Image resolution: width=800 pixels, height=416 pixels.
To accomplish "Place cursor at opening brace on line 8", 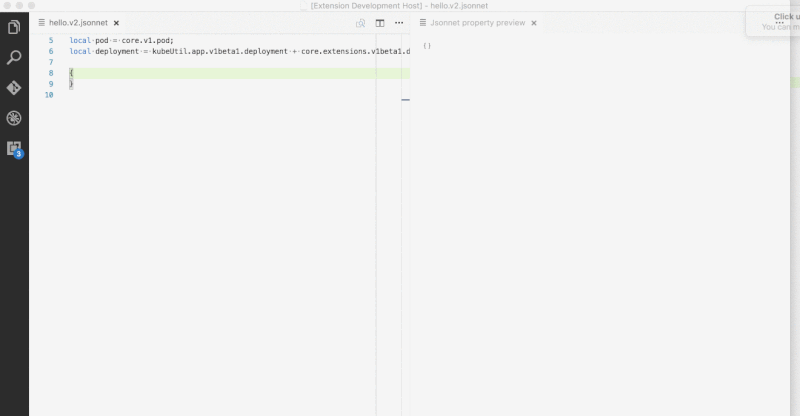I will tap(71, 73).
